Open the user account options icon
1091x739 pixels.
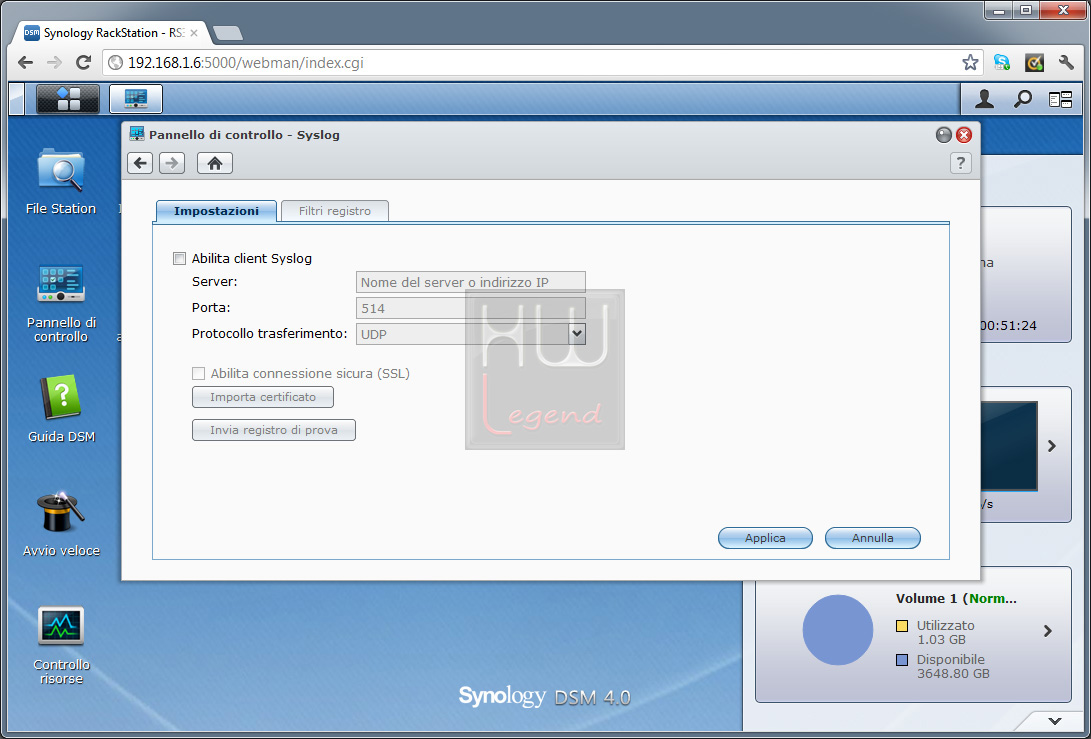[x=984, y=99]
